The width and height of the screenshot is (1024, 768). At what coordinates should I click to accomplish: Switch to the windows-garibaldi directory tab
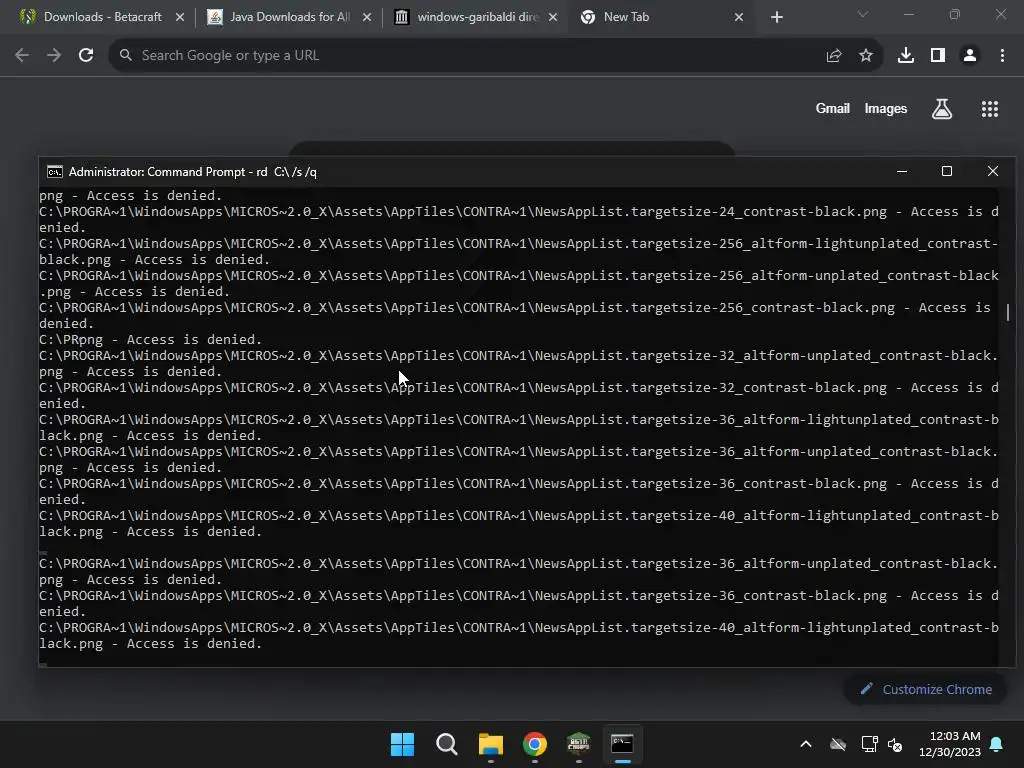(x=477, y=17)
